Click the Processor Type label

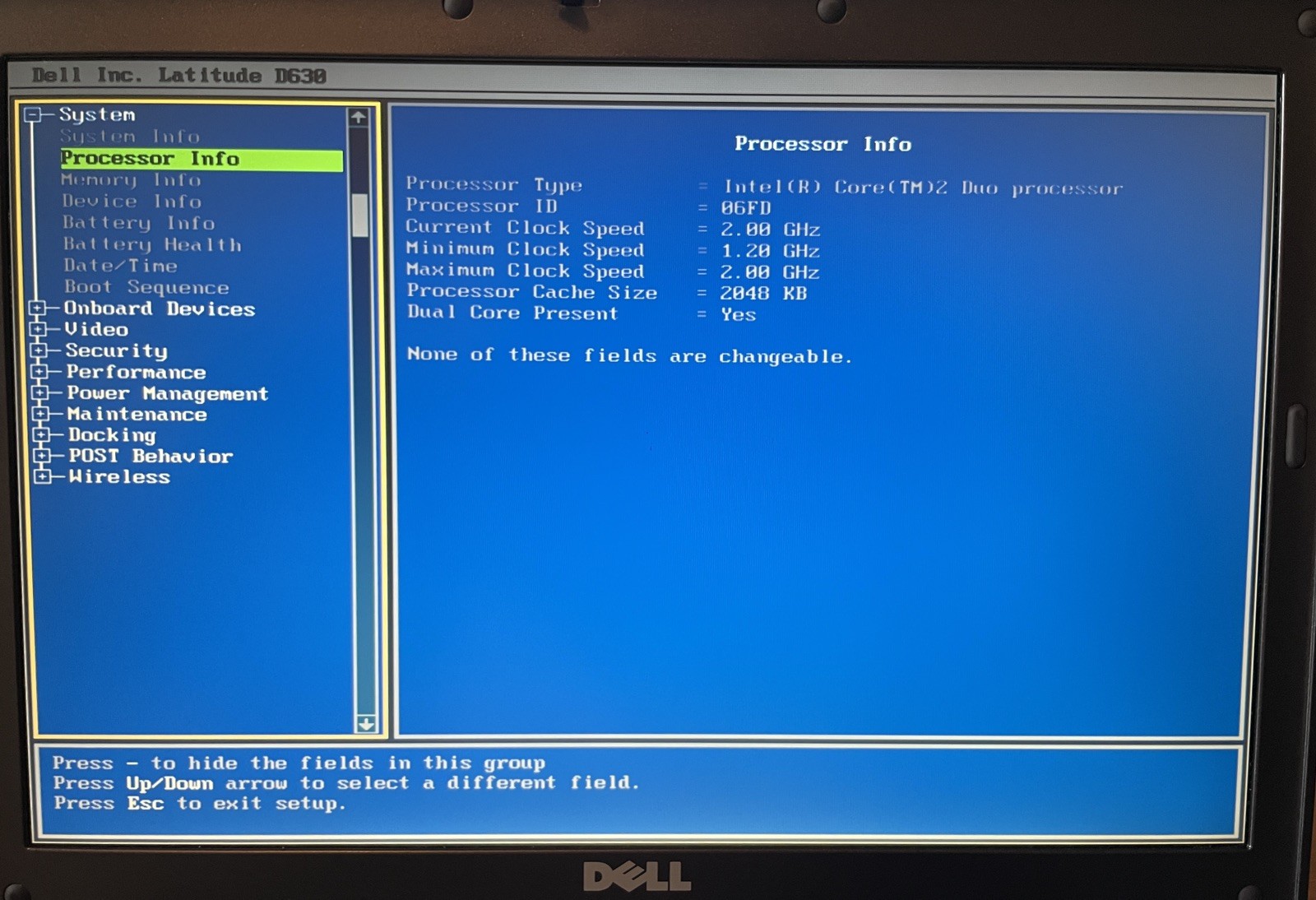pyautogui.click(x=493, y=184)
